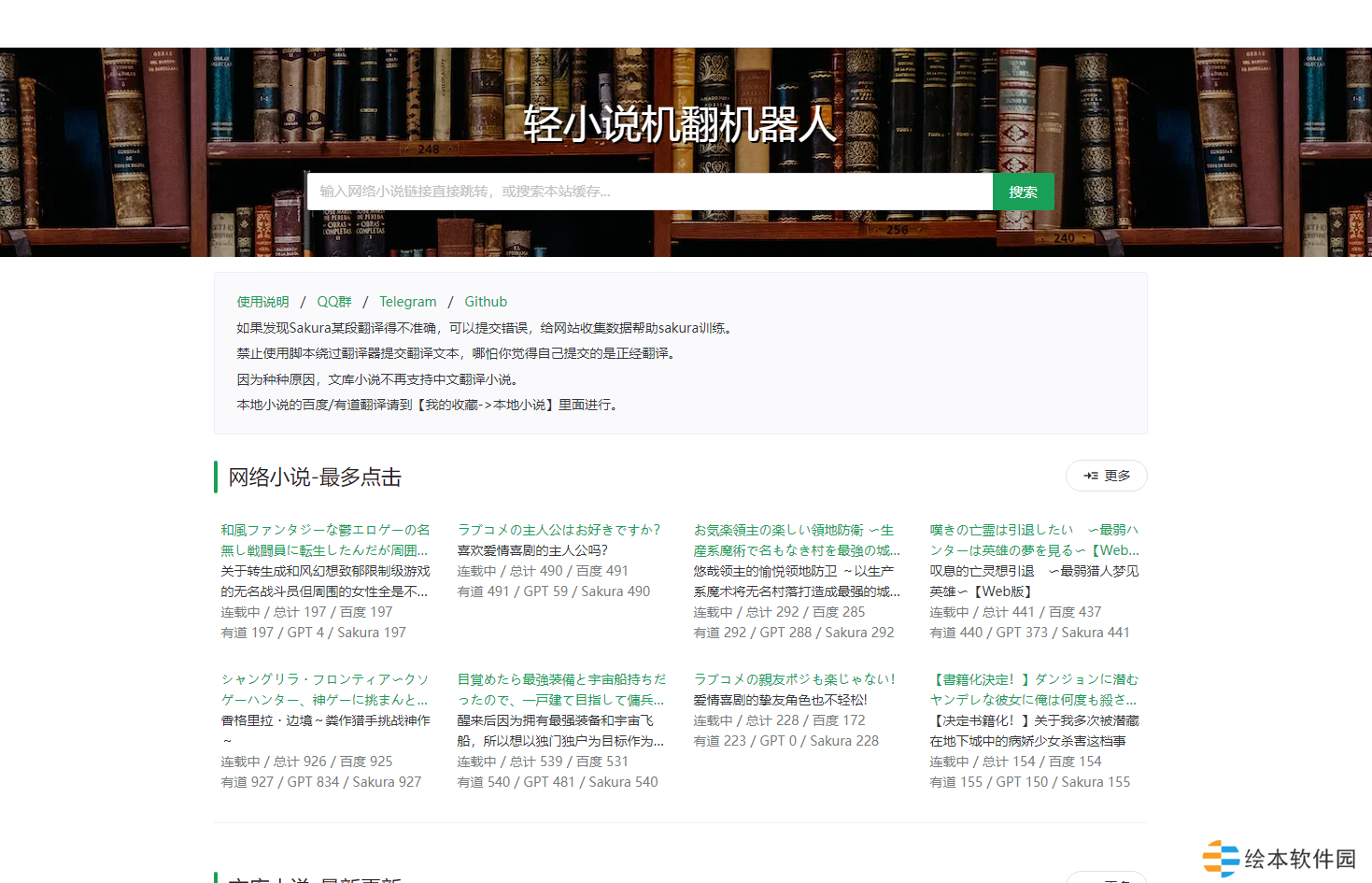This screenshot has width=1372, height=883.
Task: Open the Telegram link
Action: pos(407,302)
